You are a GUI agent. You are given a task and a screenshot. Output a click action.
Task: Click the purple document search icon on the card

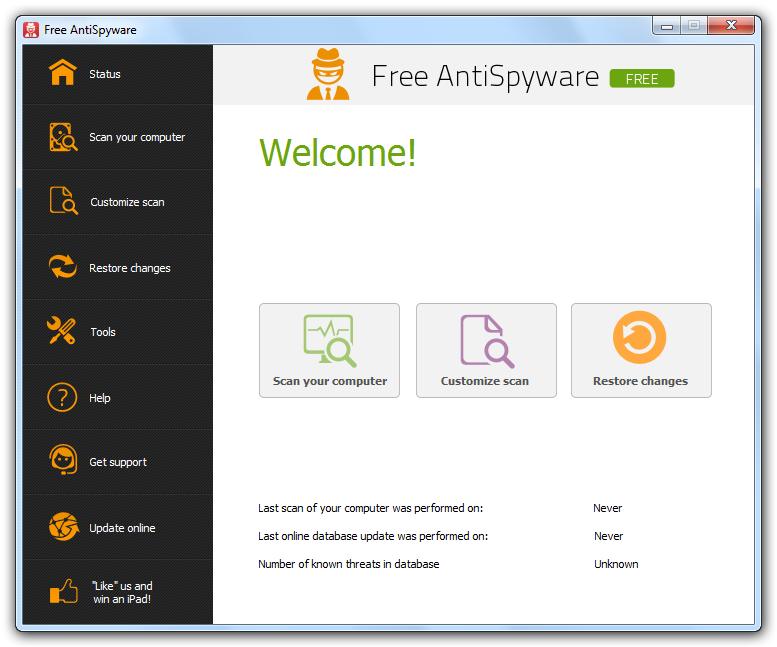(x=487, y=341)
